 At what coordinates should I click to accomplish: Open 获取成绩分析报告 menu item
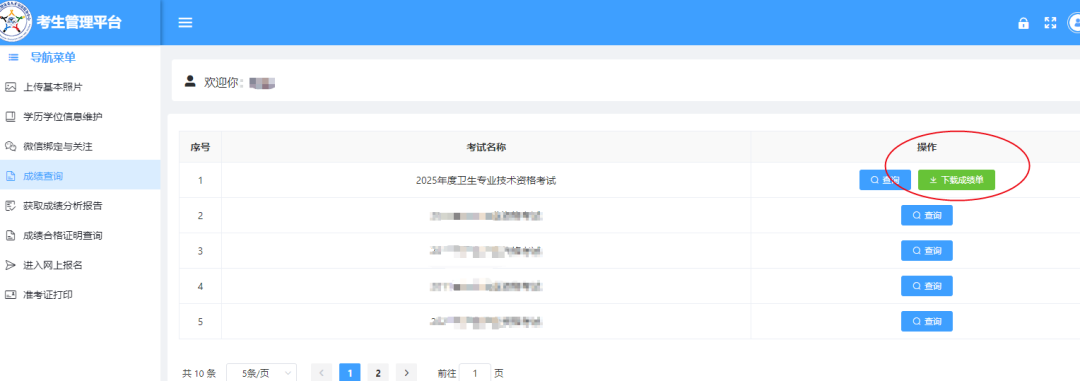(80, 205)
